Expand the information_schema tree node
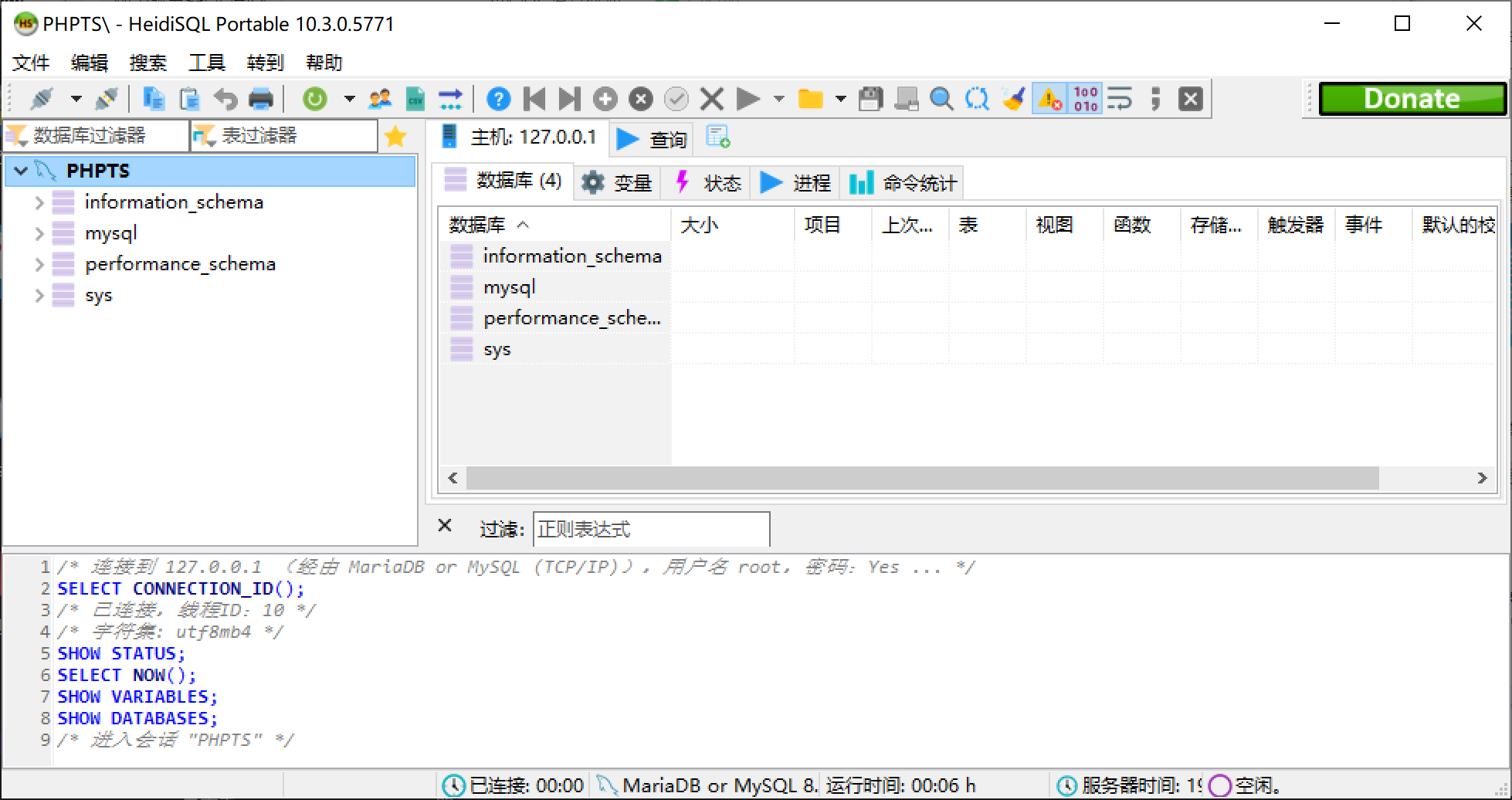The width and height of the screenshot is (1512, 800). [39, 202]
